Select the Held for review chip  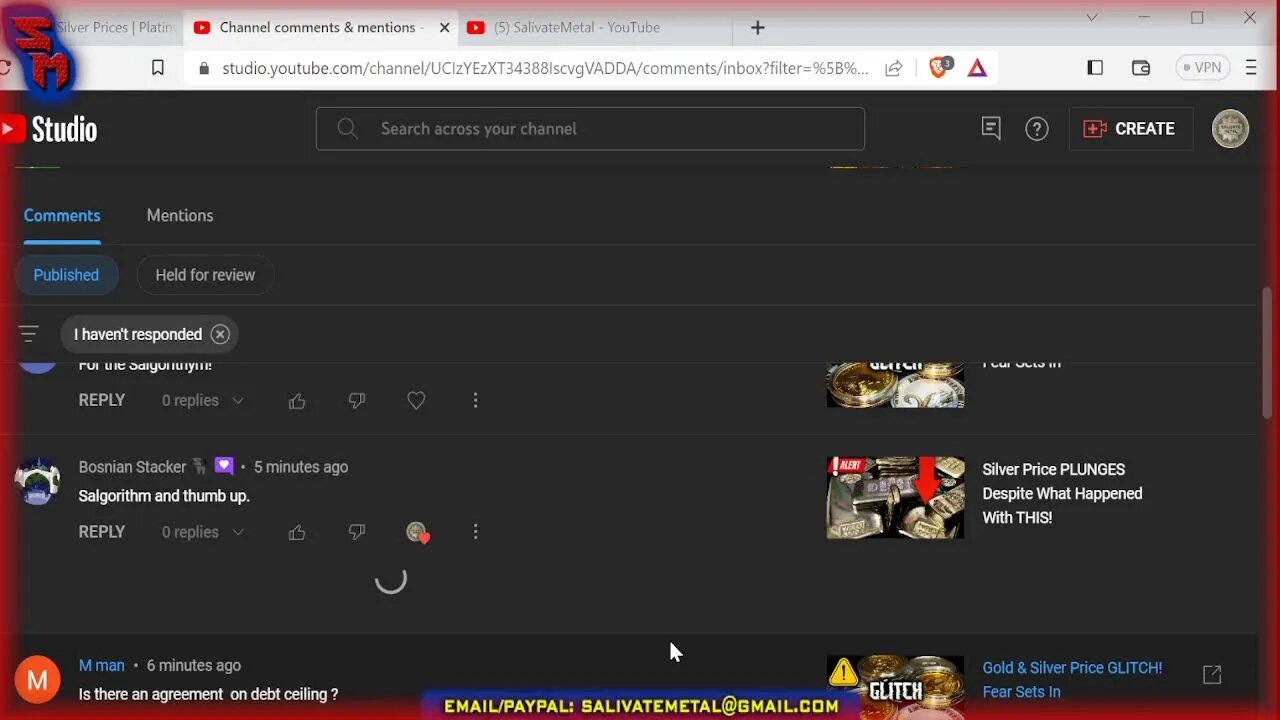[205, 275]
